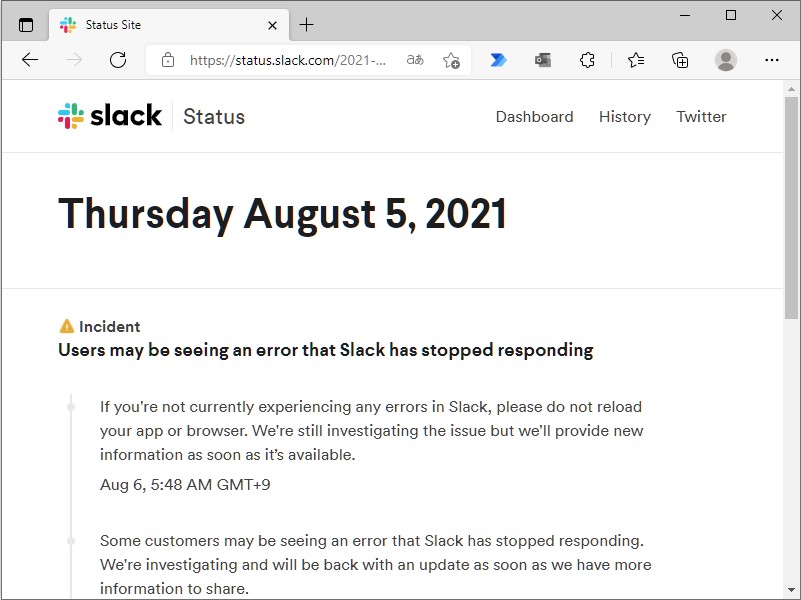Select the Twitter navigation item

[701, 117]
